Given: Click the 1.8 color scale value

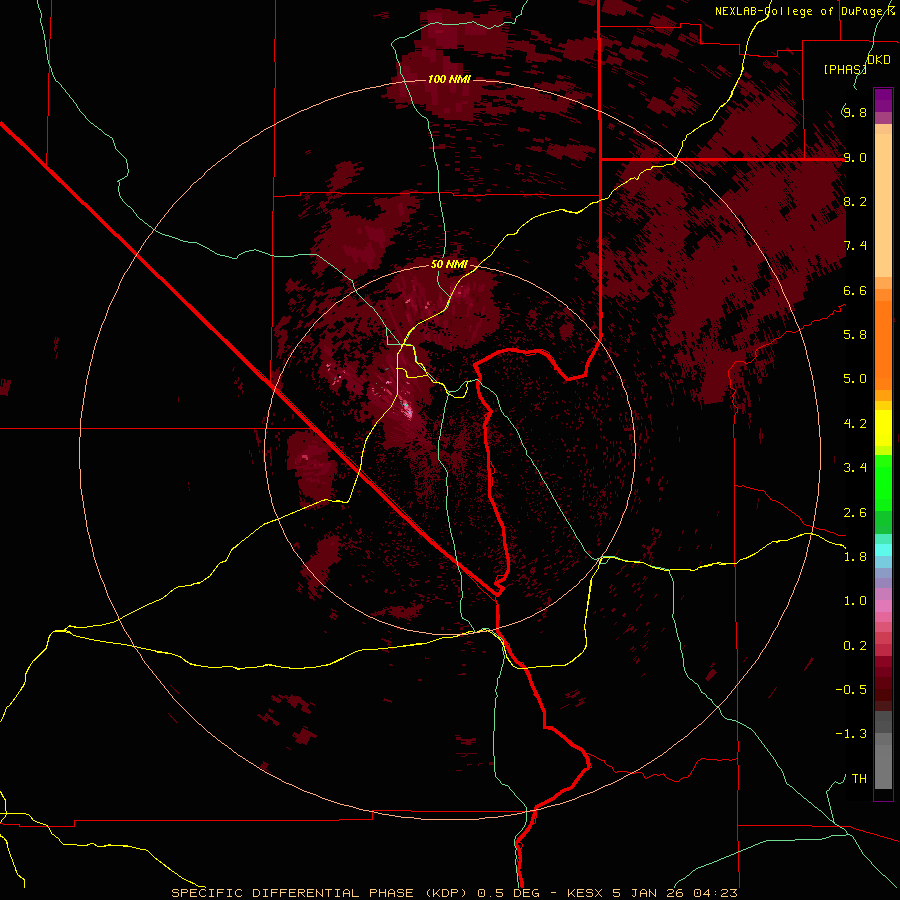Looking at the screenshot, I should click(855, 557).
